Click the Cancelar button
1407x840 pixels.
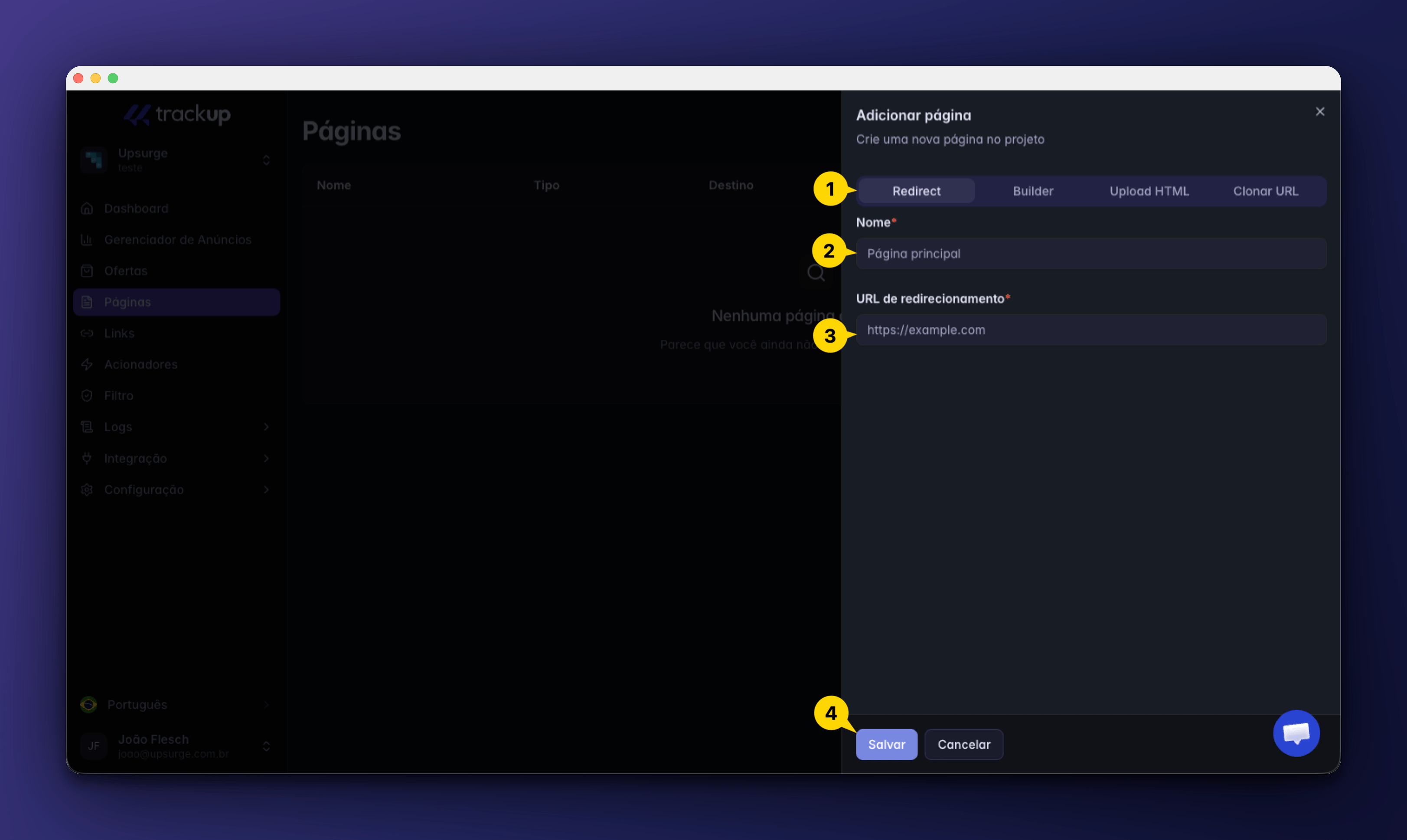click(x=964, y=744)
